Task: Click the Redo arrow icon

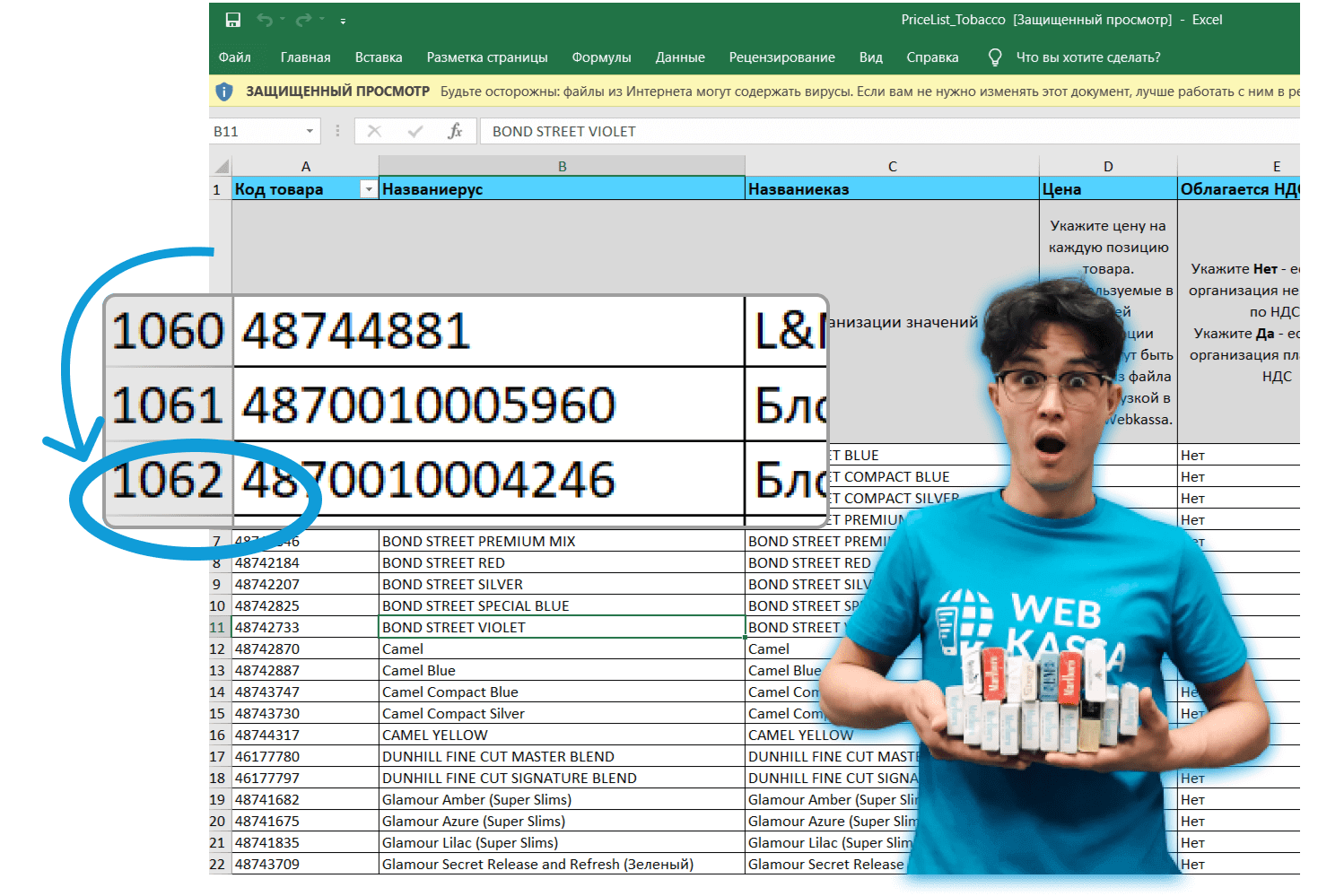Action: point(304,20)
